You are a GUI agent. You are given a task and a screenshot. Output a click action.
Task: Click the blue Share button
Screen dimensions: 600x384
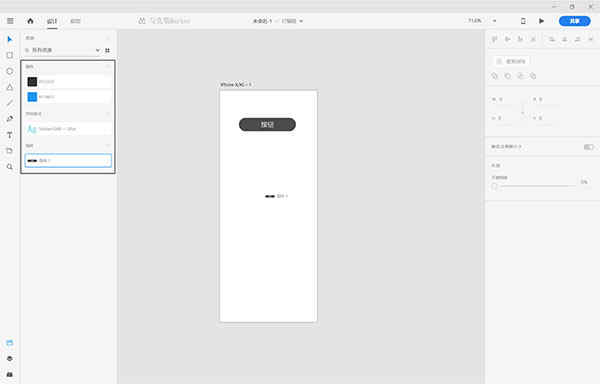574,21
